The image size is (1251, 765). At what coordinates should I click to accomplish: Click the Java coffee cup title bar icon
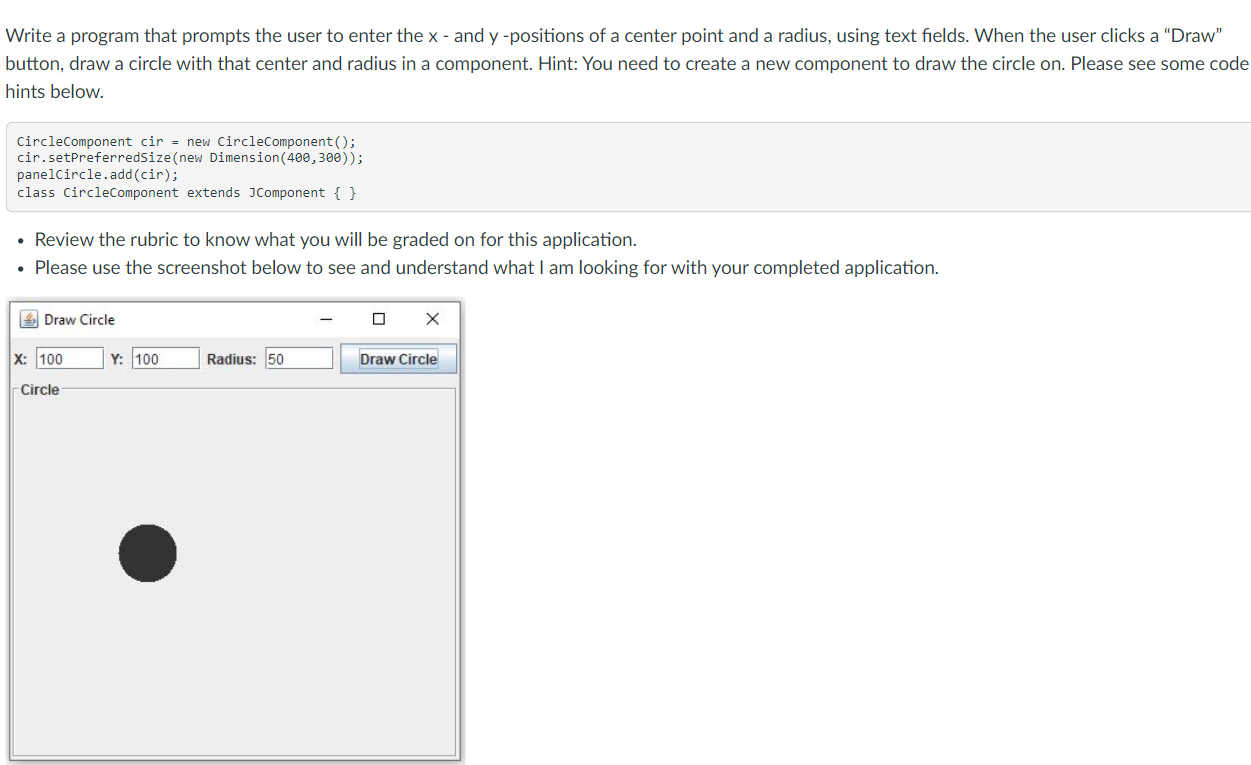(27, 319)
